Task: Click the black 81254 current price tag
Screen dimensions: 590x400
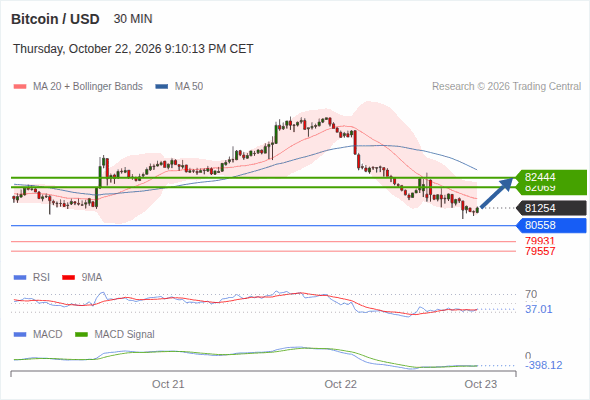Action: pos(551,208)
